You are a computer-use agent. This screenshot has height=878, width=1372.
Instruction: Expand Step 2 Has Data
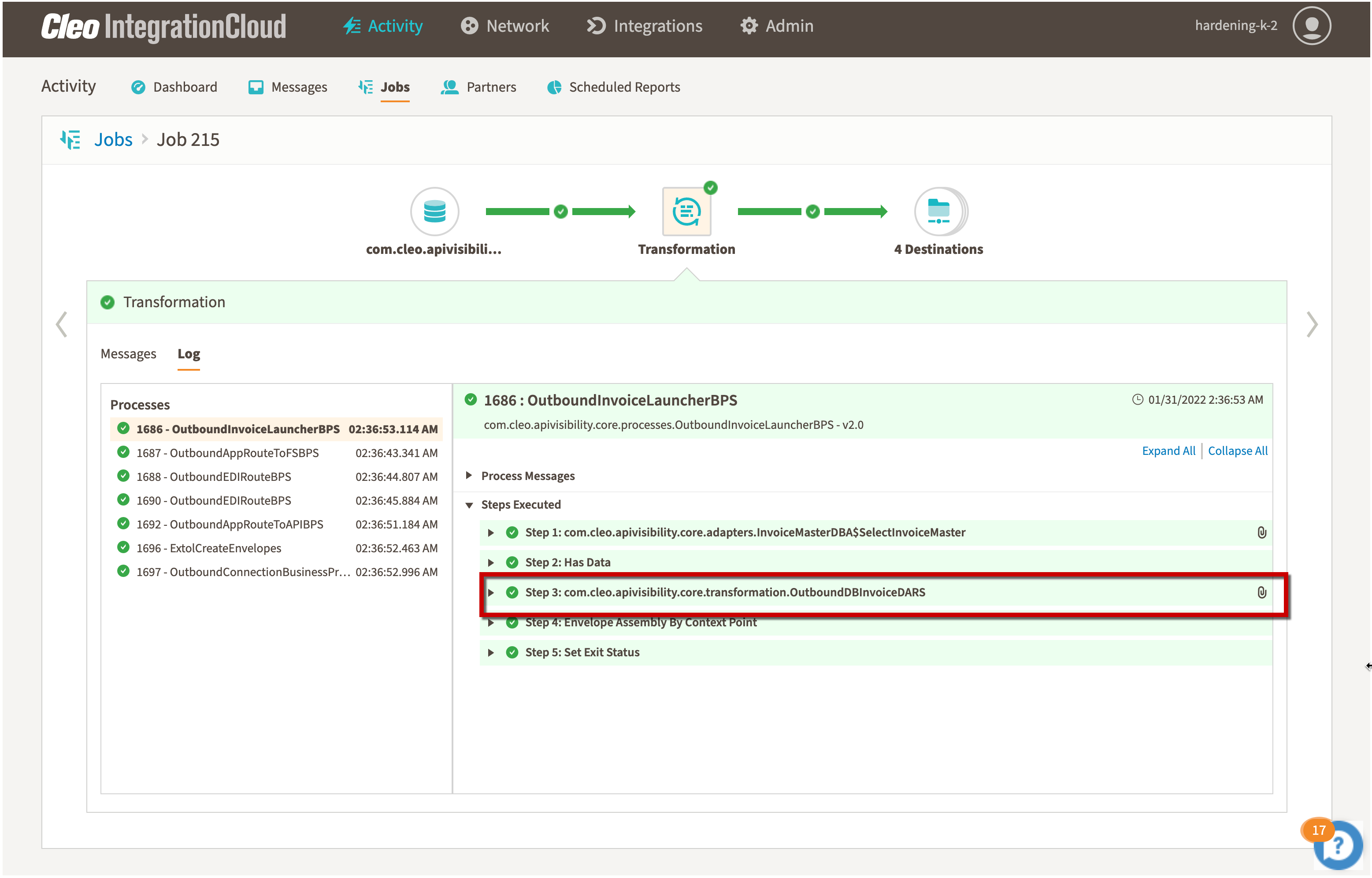click(490, 563)
